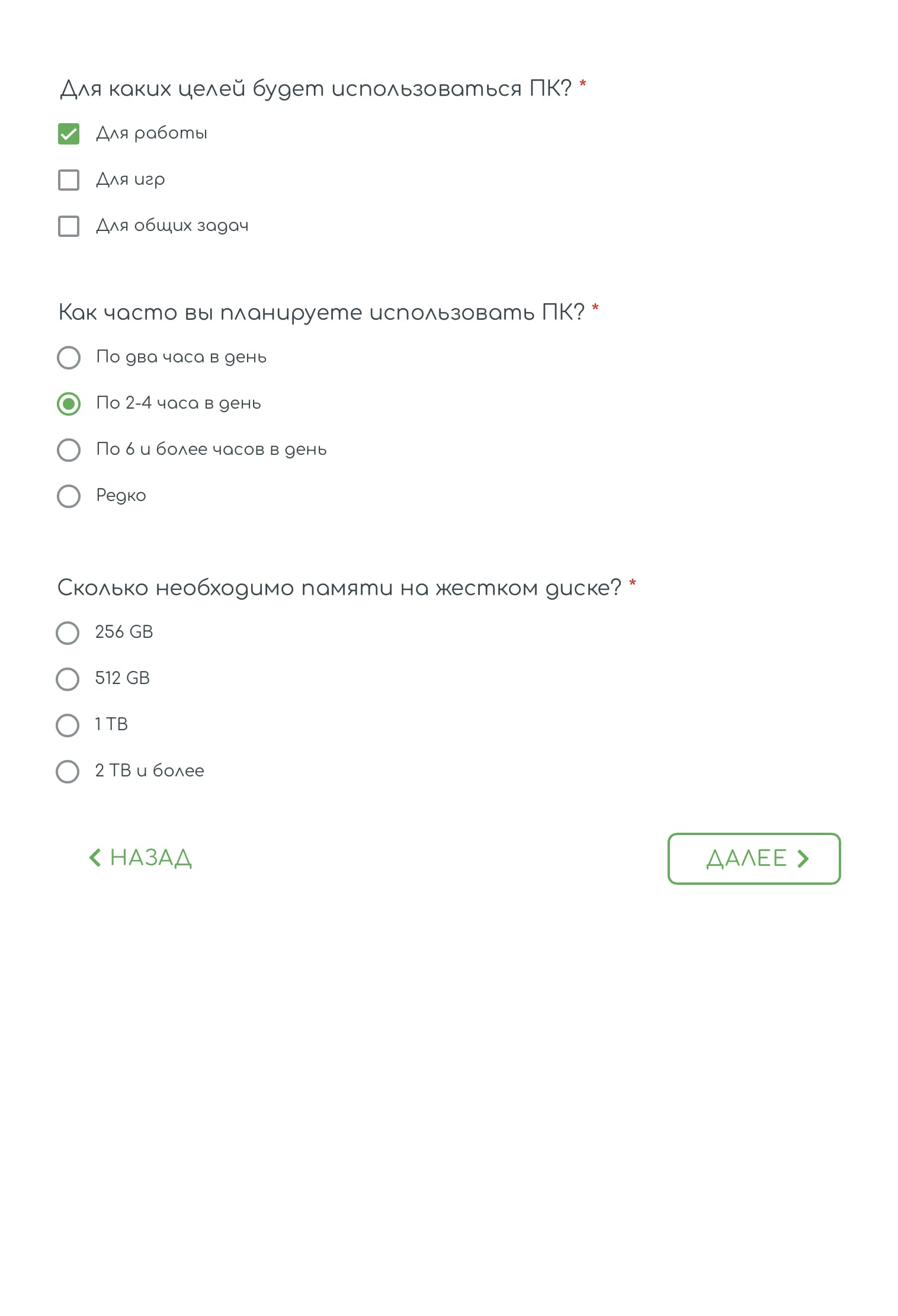The height and width of the screenshot is (1316, 898).
Task: Click the left chevron icon beside НАЗАД
Action: pos(95,858)
